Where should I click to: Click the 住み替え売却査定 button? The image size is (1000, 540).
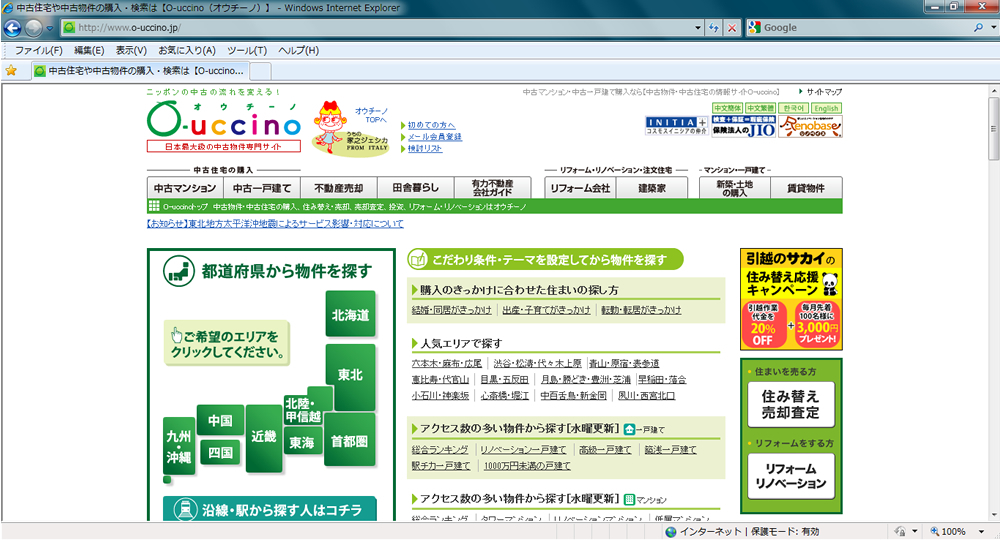point(791,404)
